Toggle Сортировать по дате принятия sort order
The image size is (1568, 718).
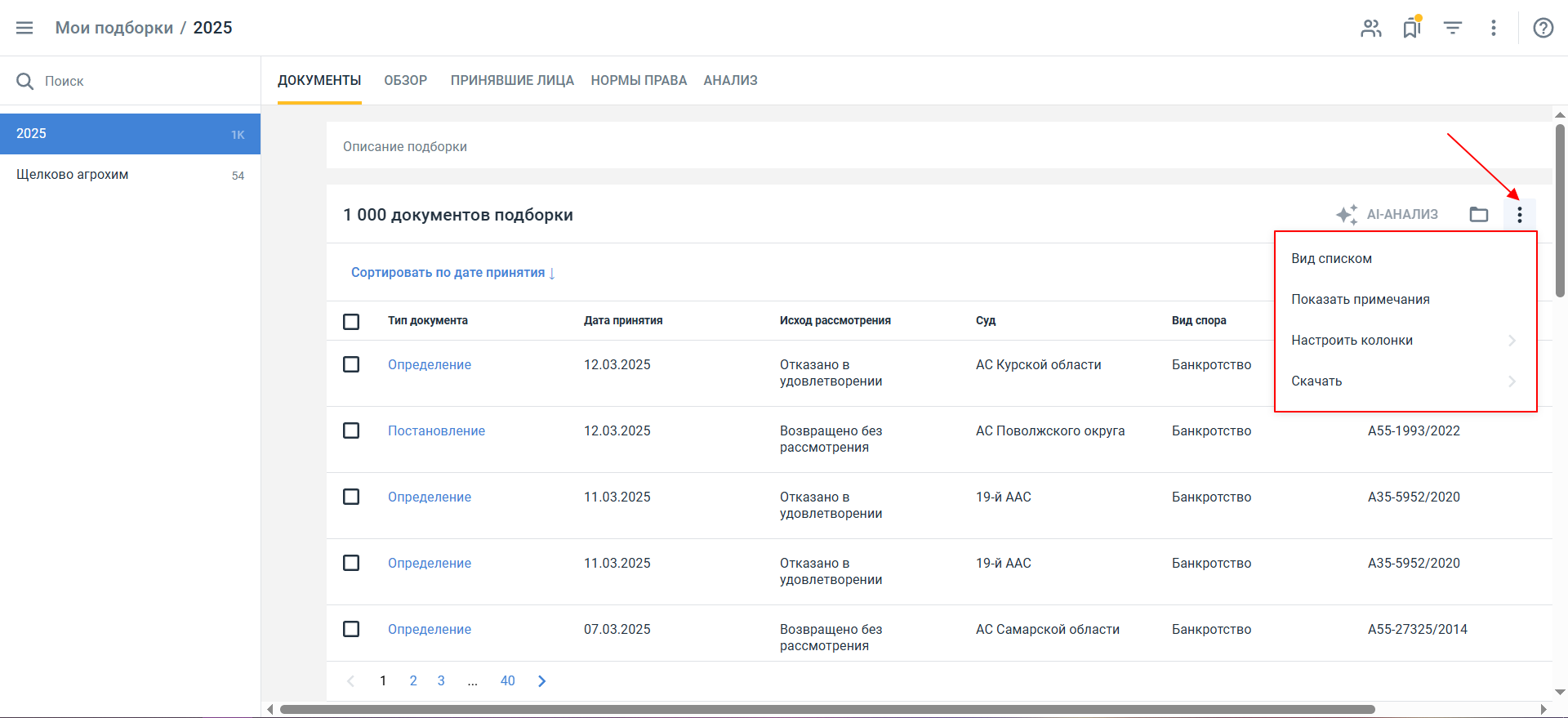pos(452,273)
